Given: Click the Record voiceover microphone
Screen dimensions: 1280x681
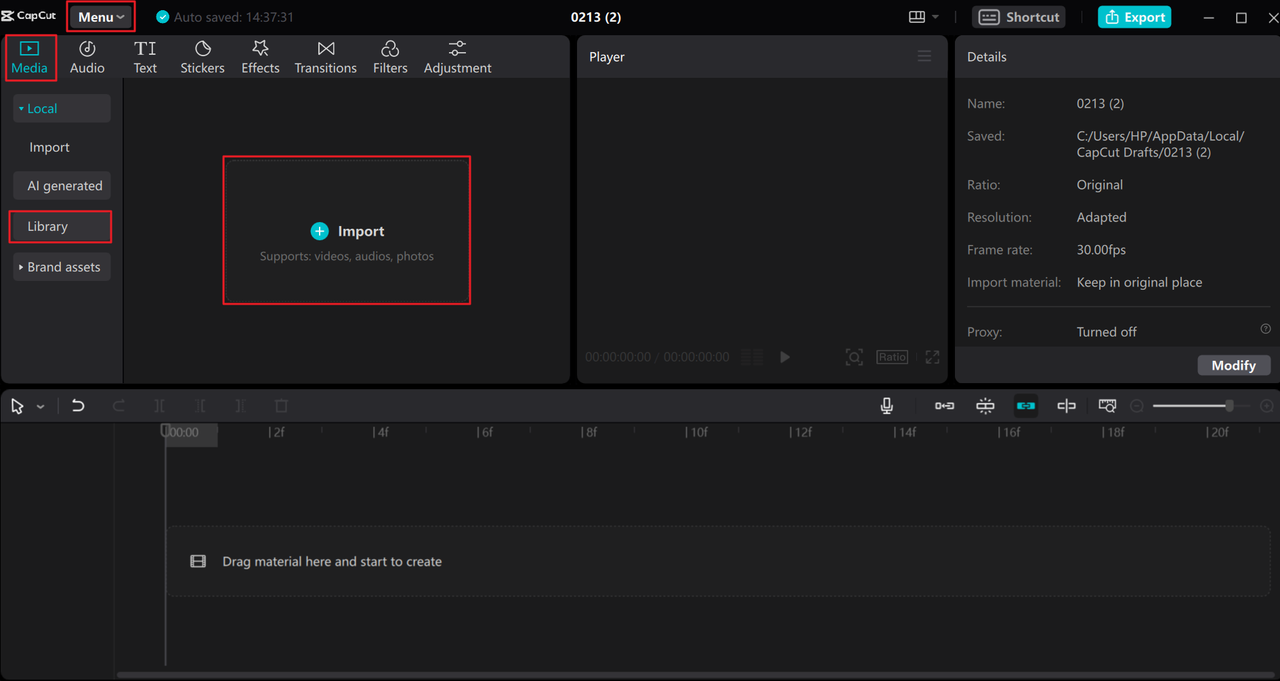Looking at the screenshot, I should [x=886, y=406].
